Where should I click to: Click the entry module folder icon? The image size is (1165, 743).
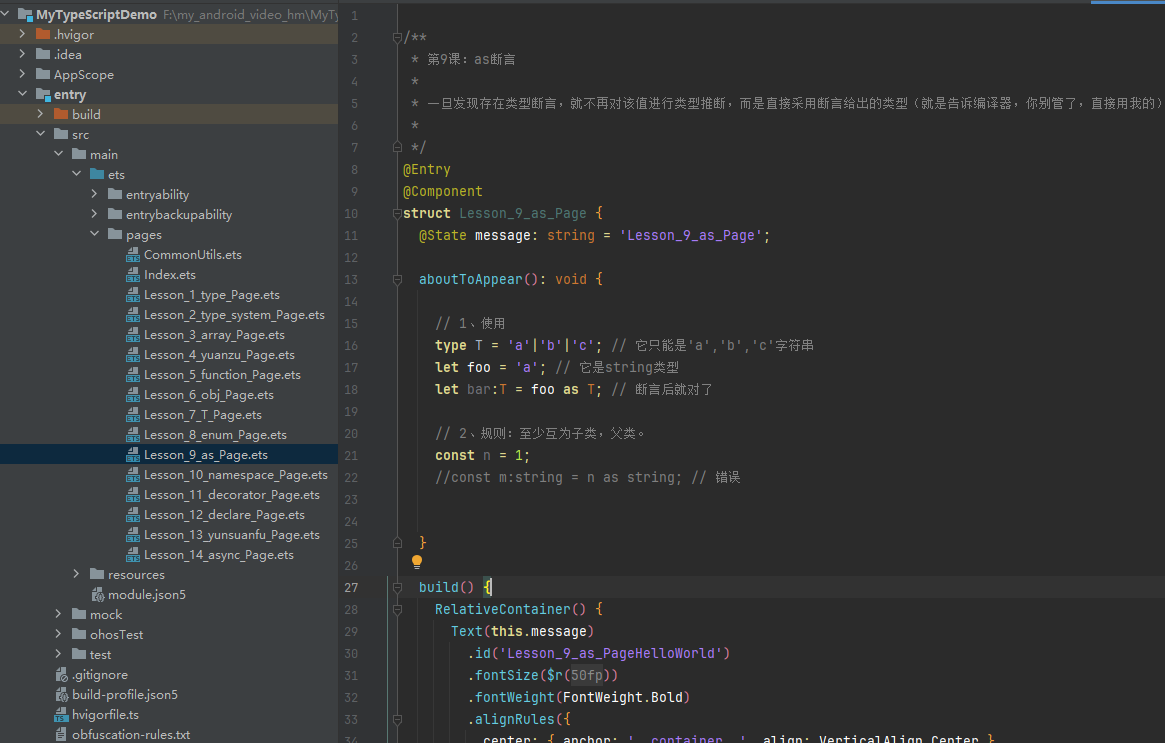click(43, 94)
